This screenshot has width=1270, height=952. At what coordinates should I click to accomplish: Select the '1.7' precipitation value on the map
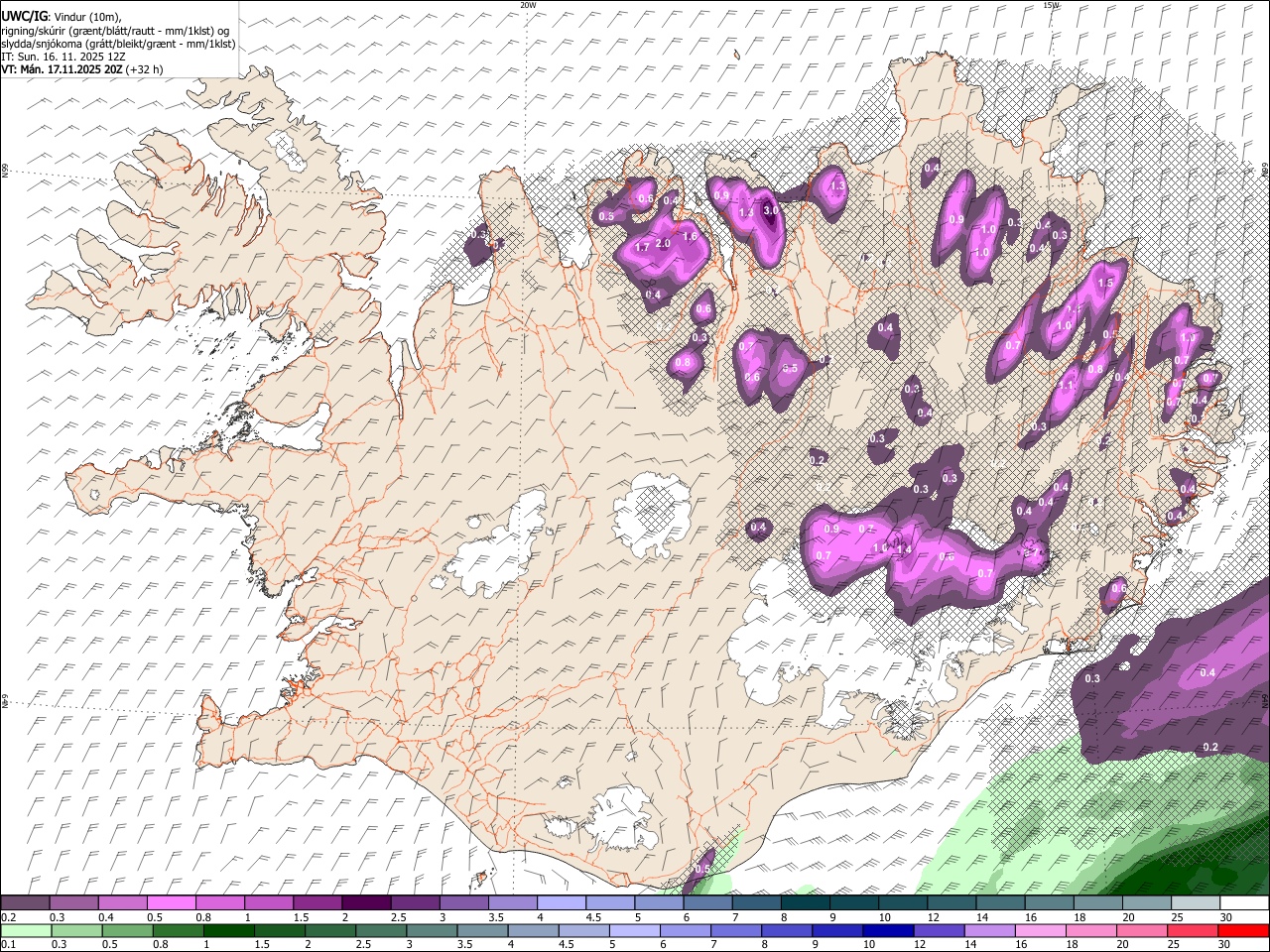tap(642, 248)
